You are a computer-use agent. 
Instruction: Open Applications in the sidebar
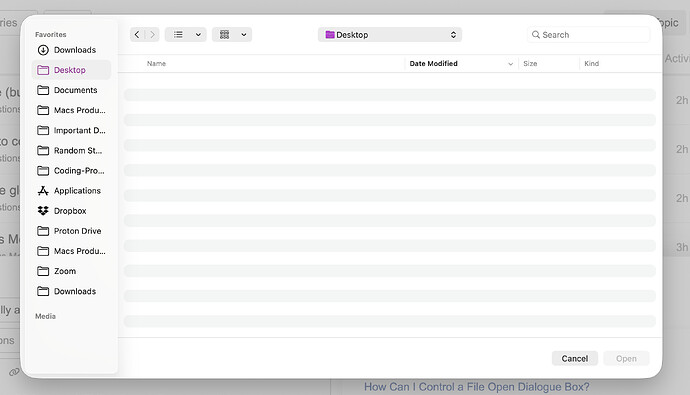[x=71, y=190]
